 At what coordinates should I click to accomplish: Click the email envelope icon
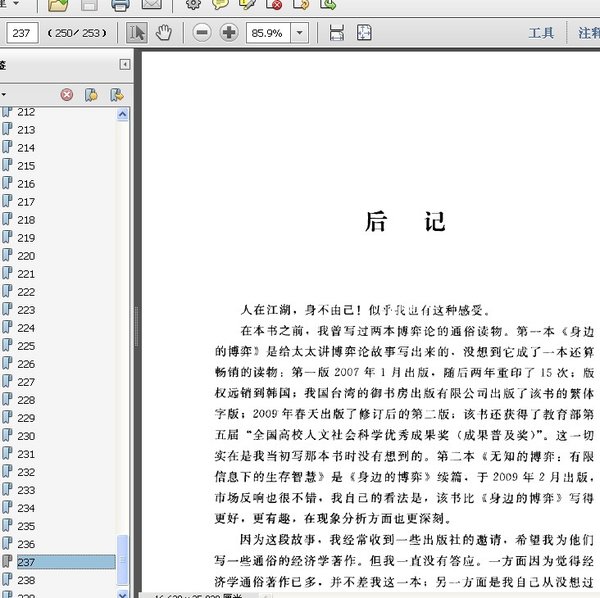(x=151, y=5)
